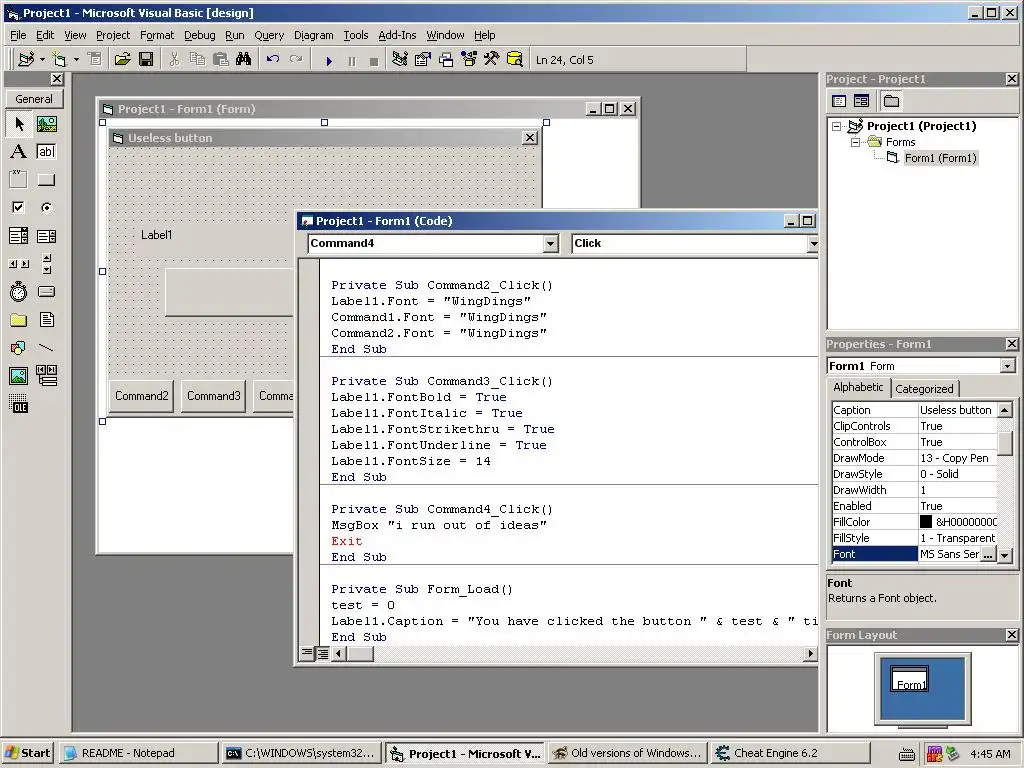Click the Command2 button on the form
1024x768 pixels.
coord(142,396)
